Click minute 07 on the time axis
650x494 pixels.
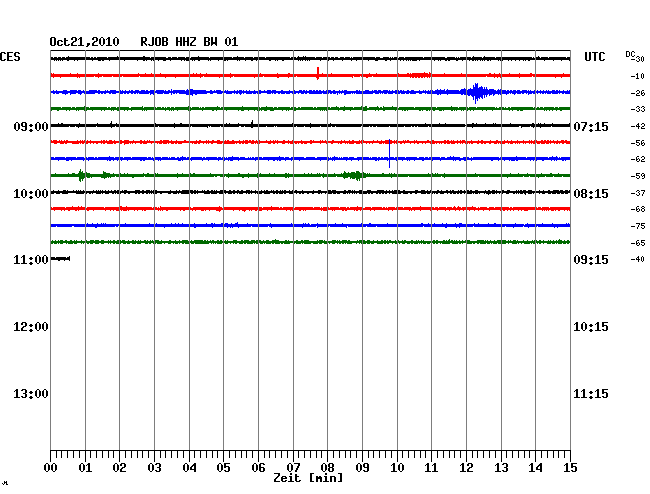(293, 467)
